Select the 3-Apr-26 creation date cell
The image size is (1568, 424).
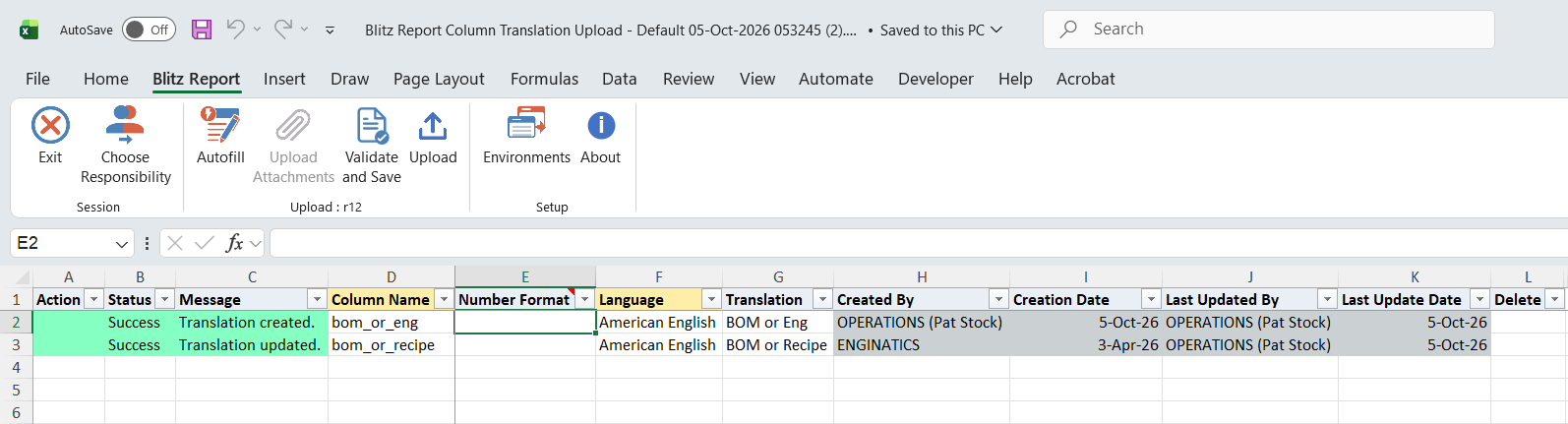[1086, 344]
